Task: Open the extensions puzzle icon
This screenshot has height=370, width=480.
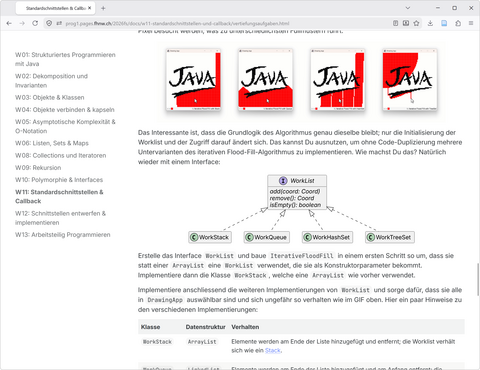Action: (458, 23)
